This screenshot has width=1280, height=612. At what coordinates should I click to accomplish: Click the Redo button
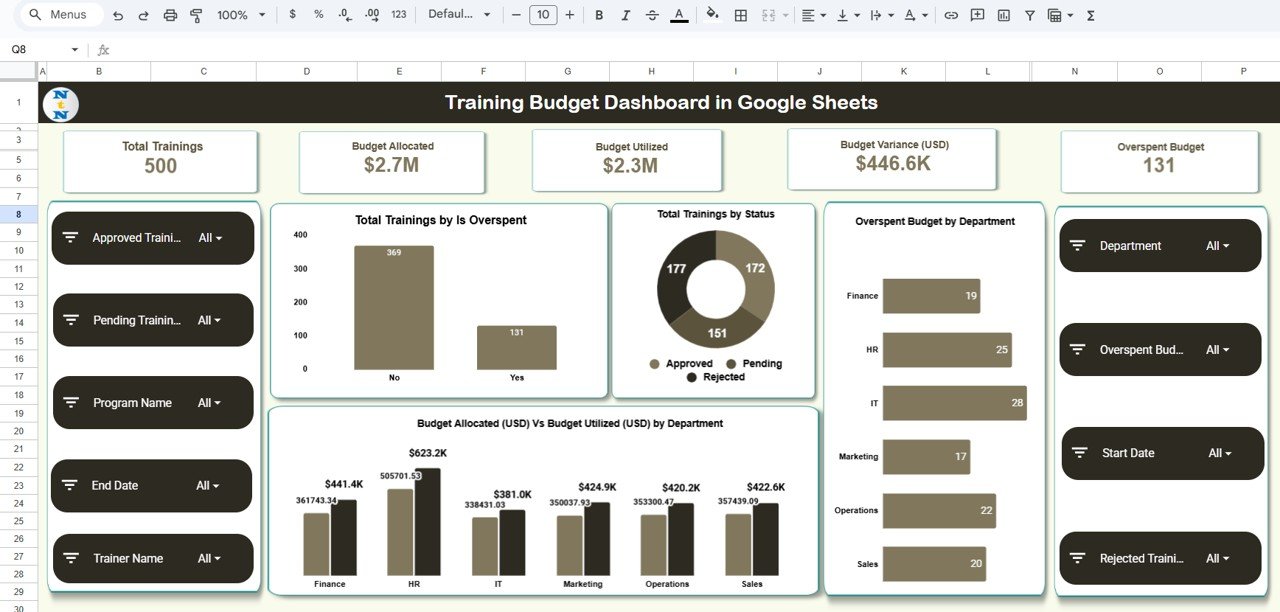point(142,15)
